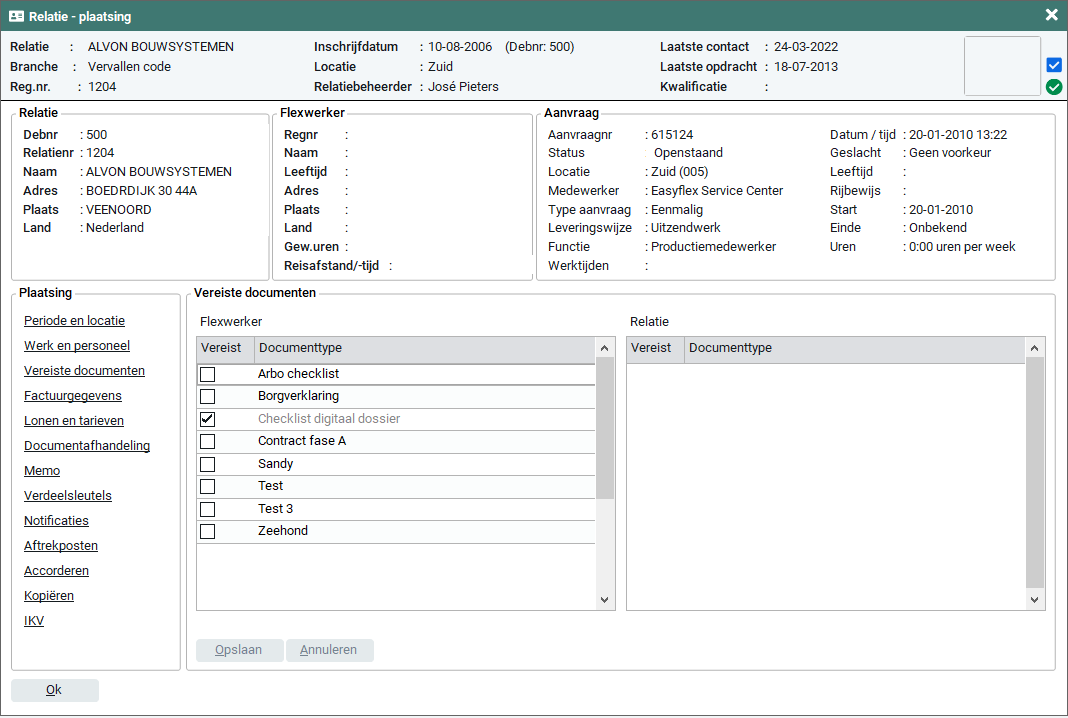The image size is (1068, 718).
Task: Tick the Borgverklaring required checkbox
Action: (x=208, y=396)
